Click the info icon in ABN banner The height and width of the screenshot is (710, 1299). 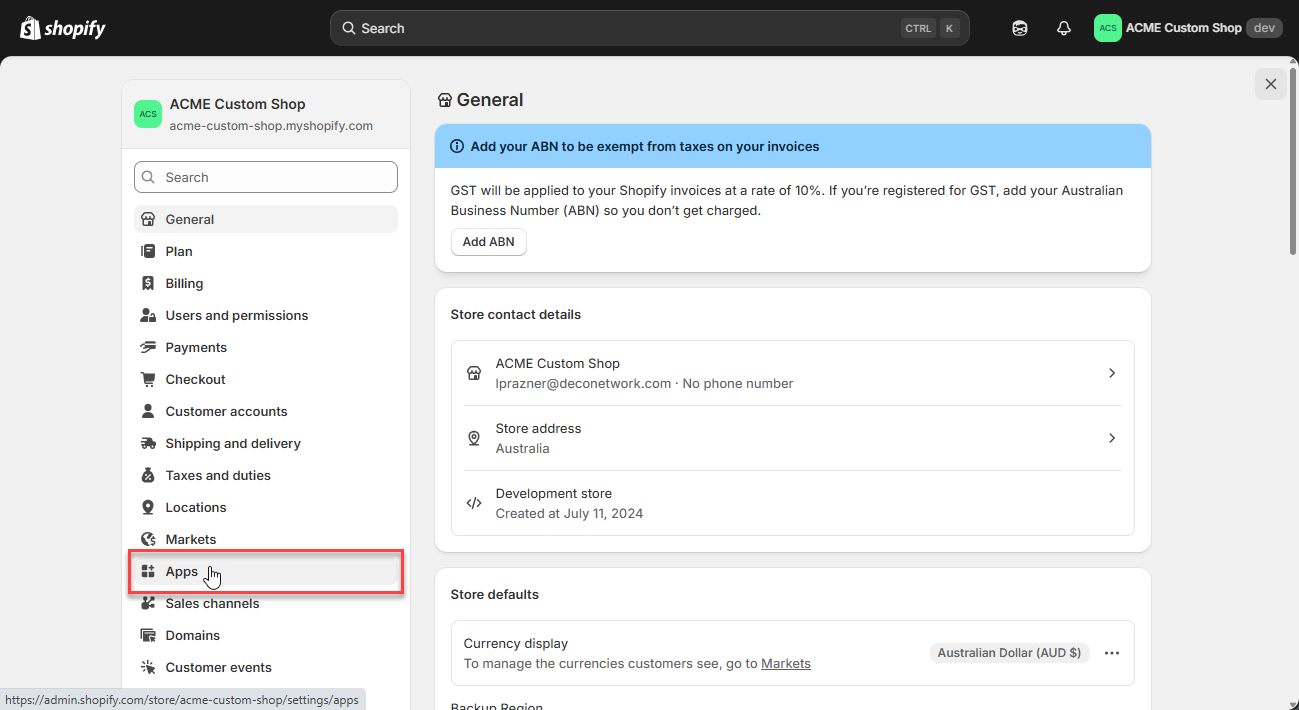[x=457, y=146]
